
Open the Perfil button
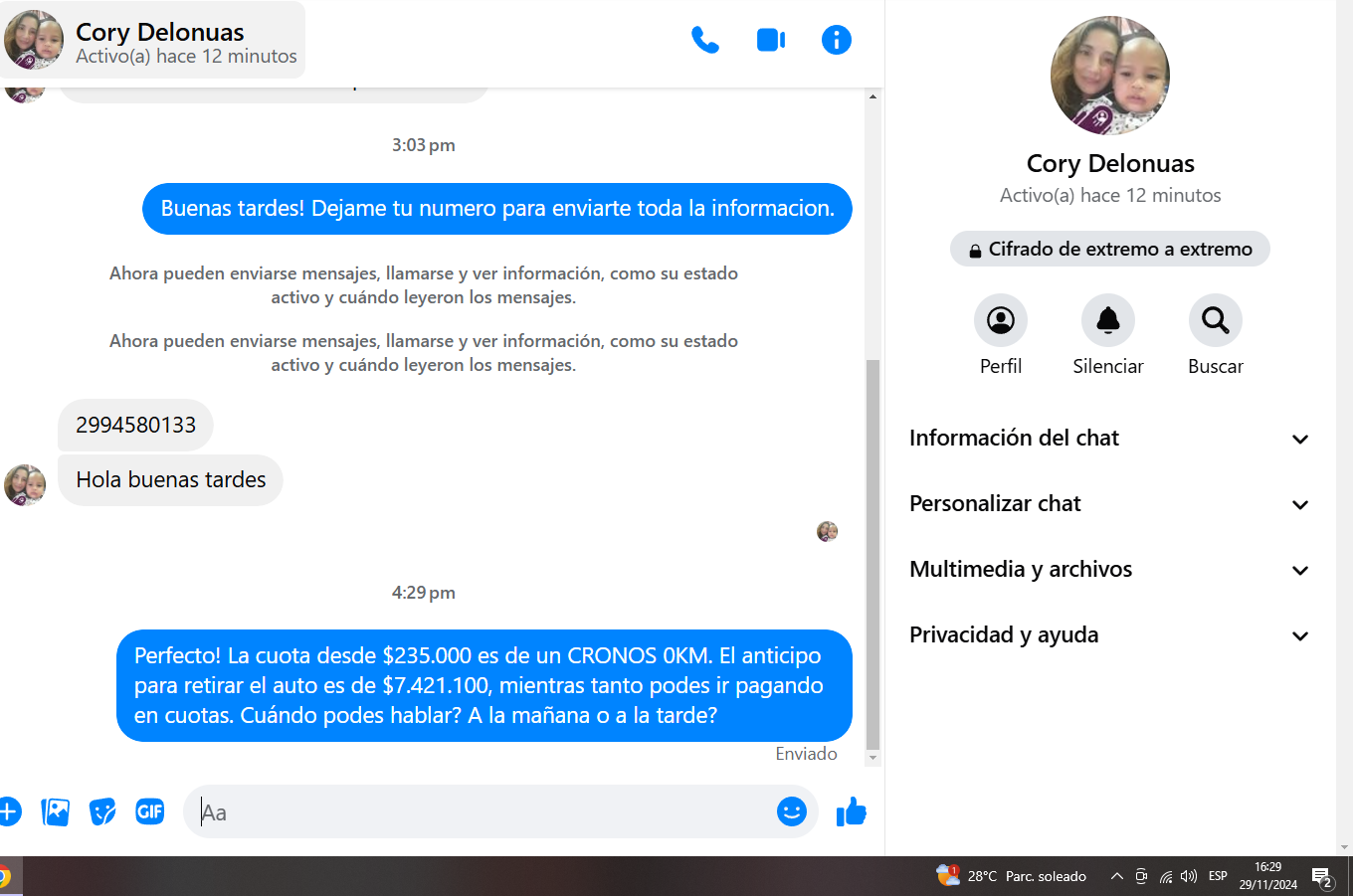pos(1000,320)
